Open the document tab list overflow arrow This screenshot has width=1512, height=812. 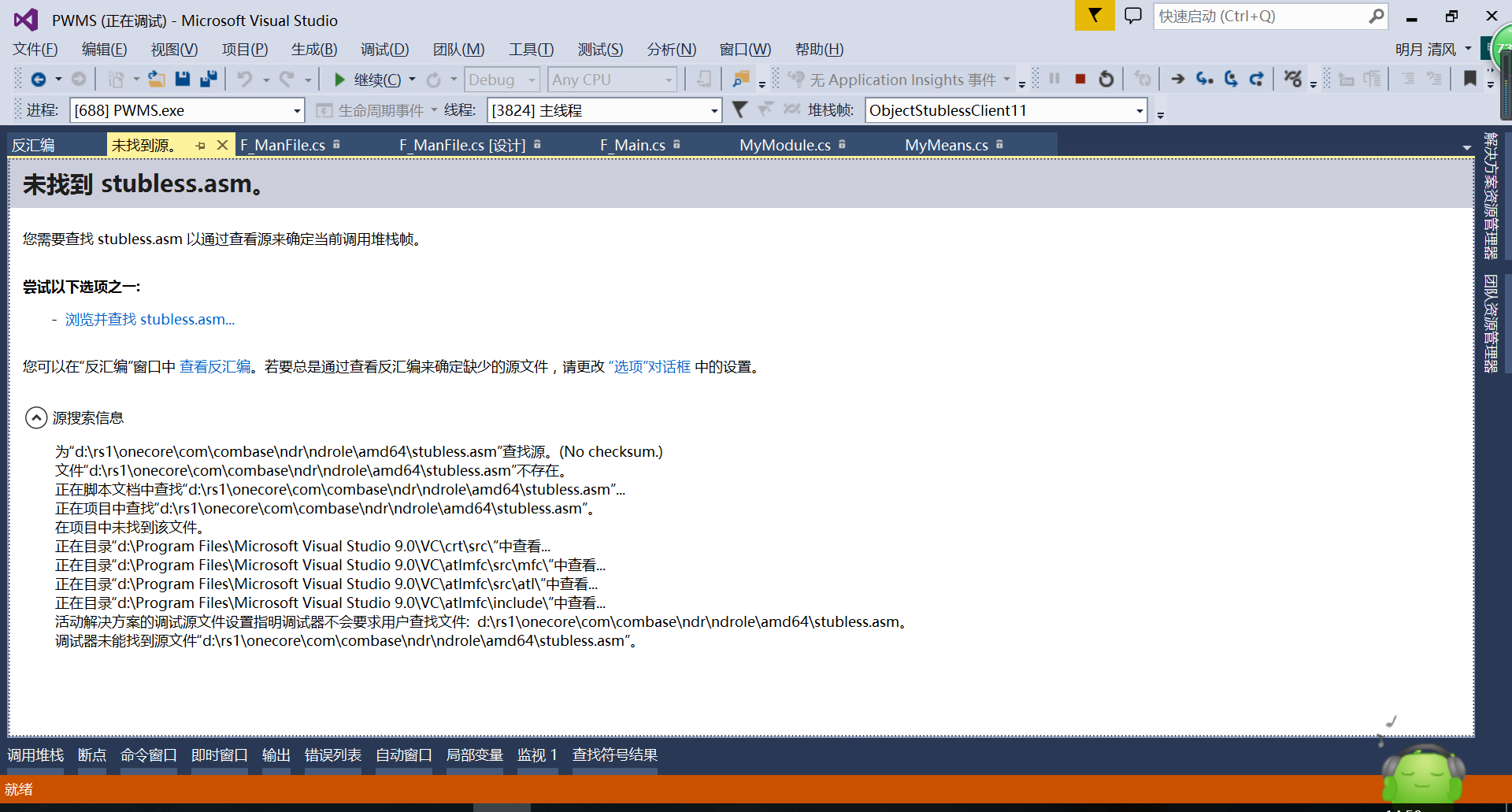1466,147
